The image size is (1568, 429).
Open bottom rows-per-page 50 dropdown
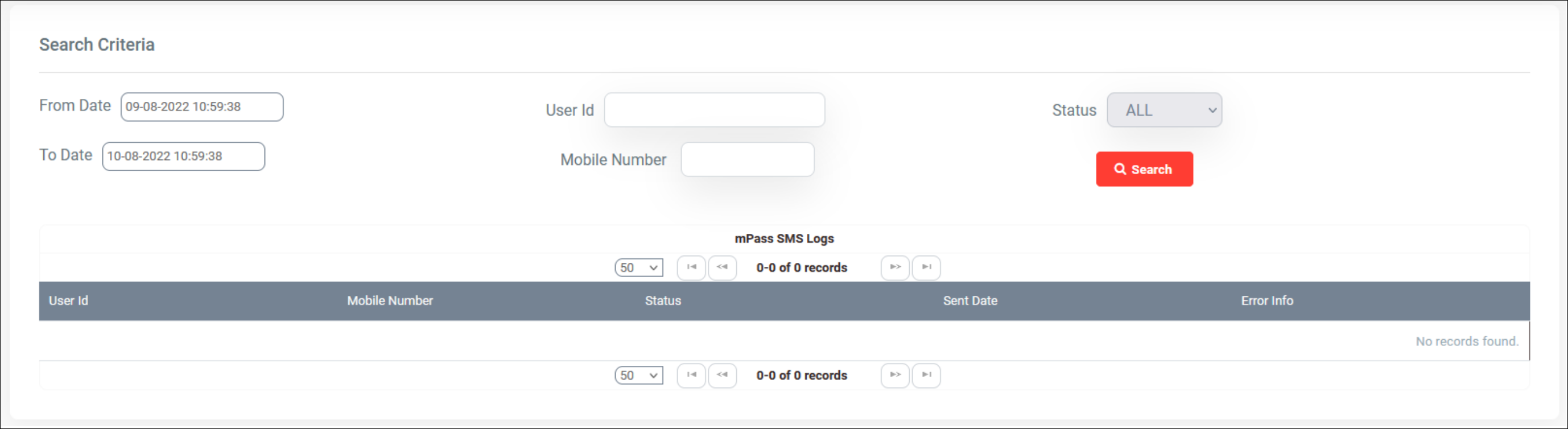coord(638,376)
